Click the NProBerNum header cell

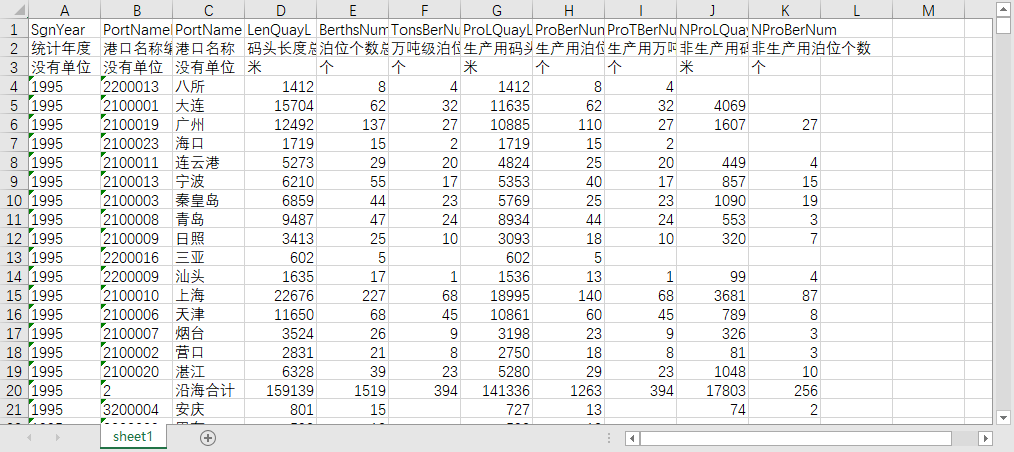tap(785, 29)
